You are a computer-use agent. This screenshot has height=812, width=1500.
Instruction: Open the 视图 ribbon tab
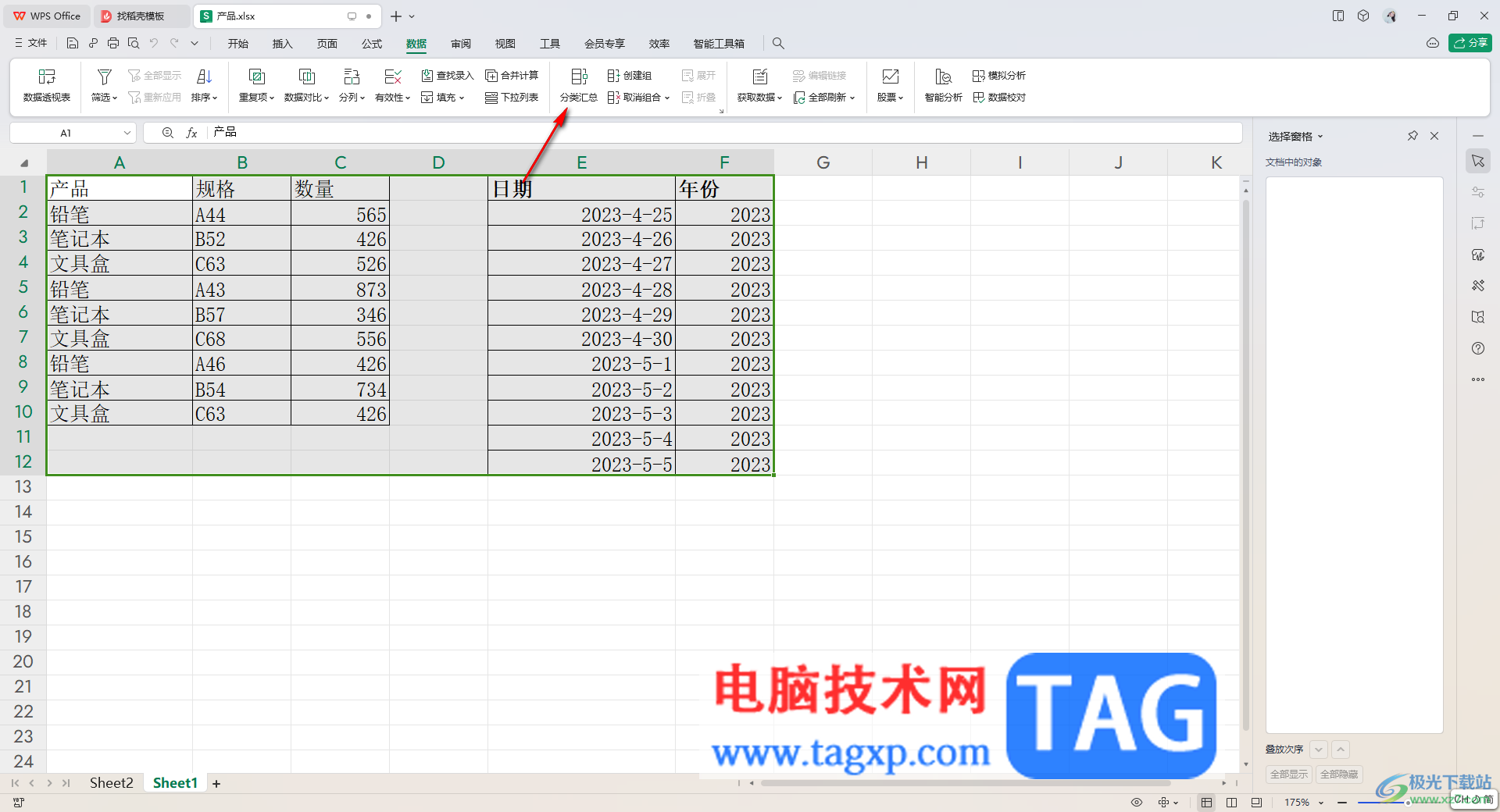505,44
